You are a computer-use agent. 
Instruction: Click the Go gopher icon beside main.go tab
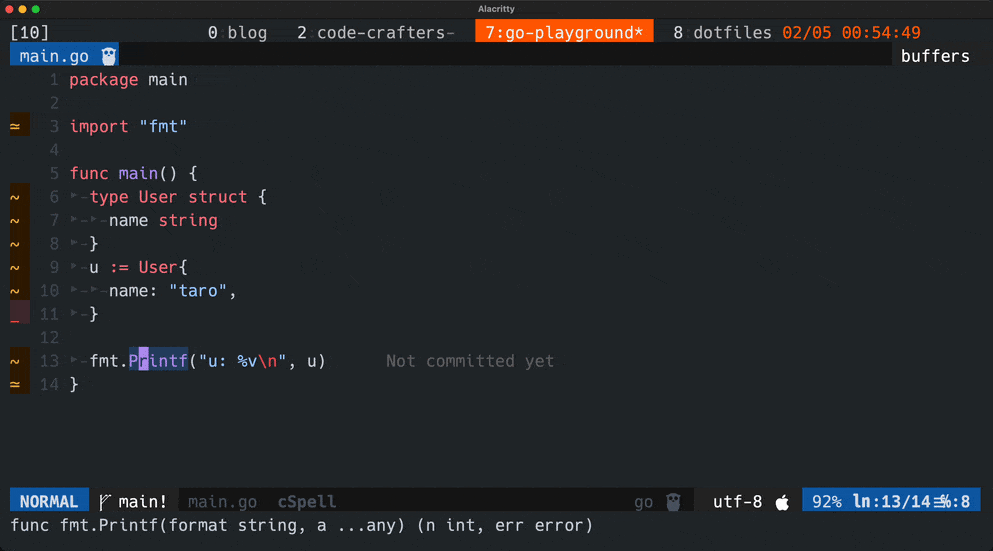pyautogui.click(x=109, y=56)
